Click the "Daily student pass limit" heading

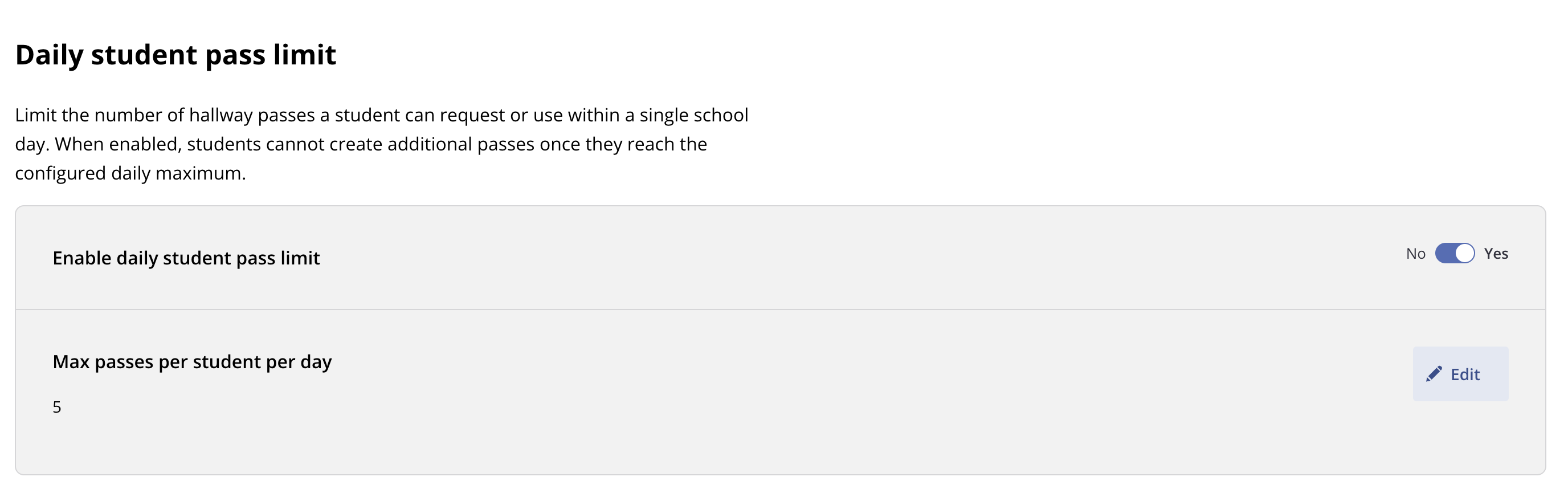click(x=175, y=55)
